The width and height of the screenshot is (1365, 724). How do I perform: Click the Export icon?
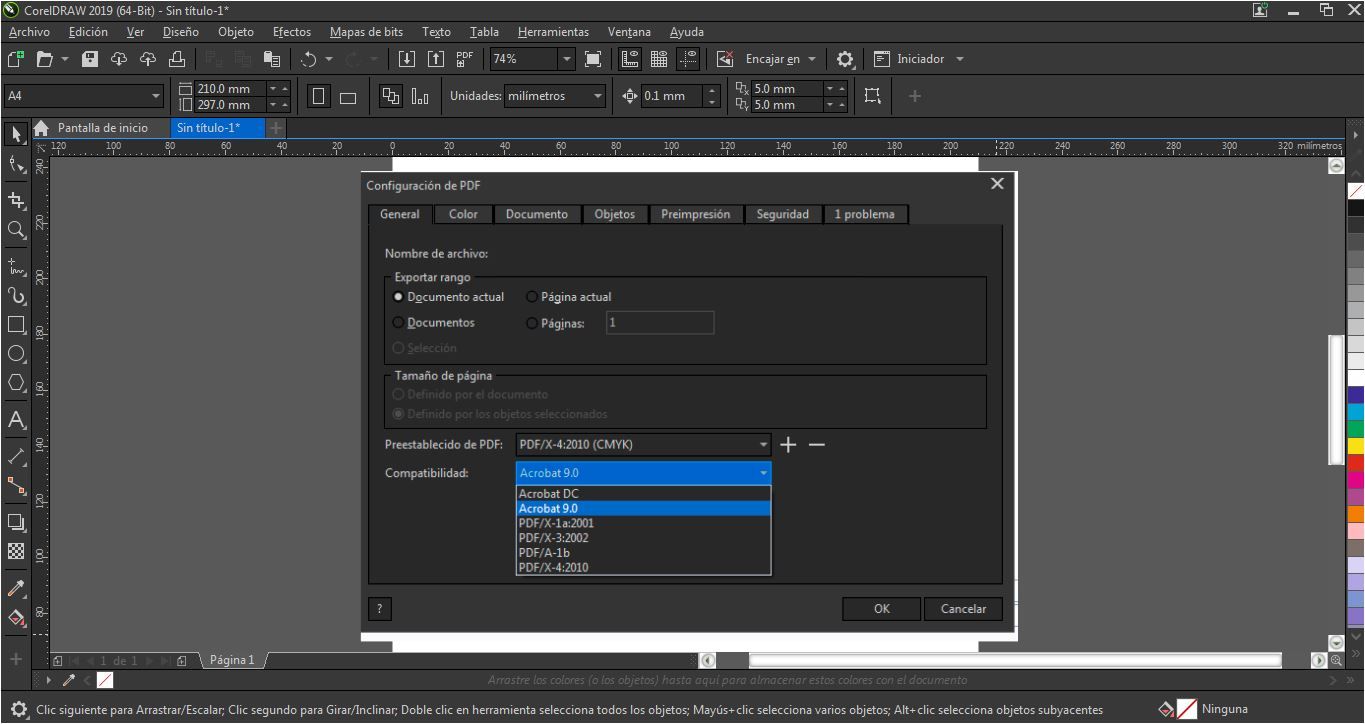(436, 59)
